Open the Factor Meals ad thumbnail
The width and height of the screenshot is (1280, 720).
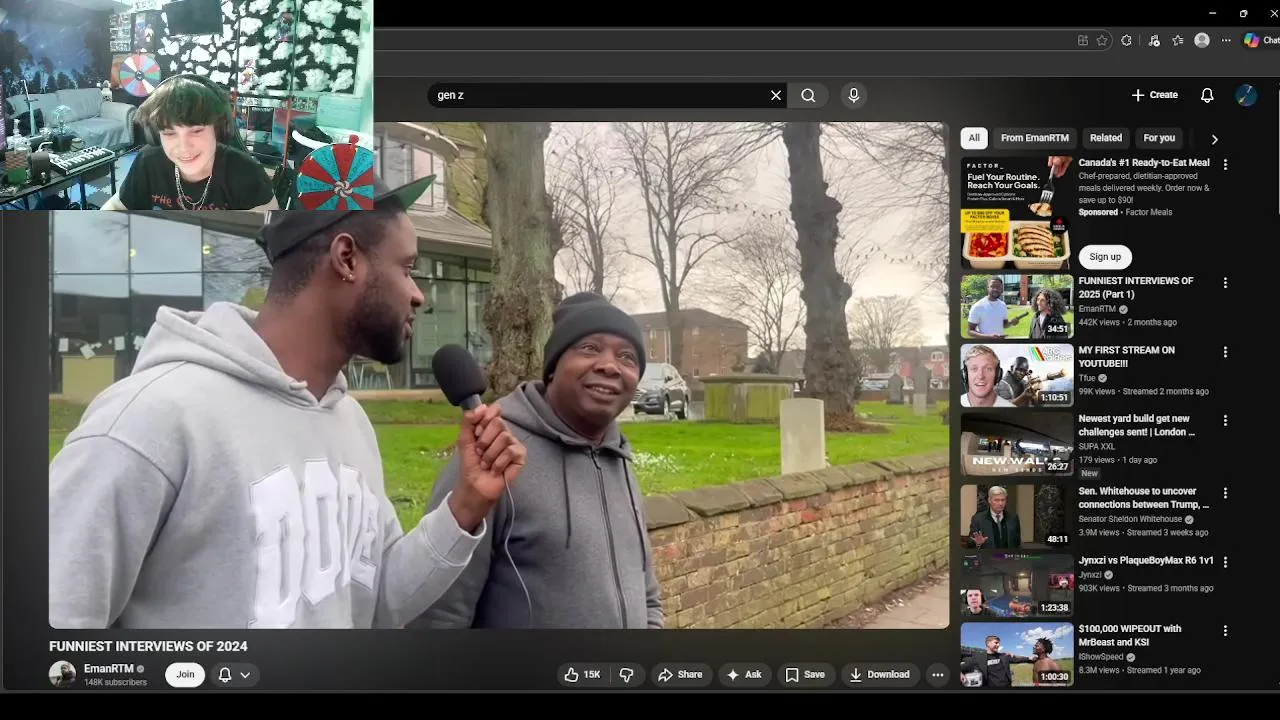pos(1017,212)
